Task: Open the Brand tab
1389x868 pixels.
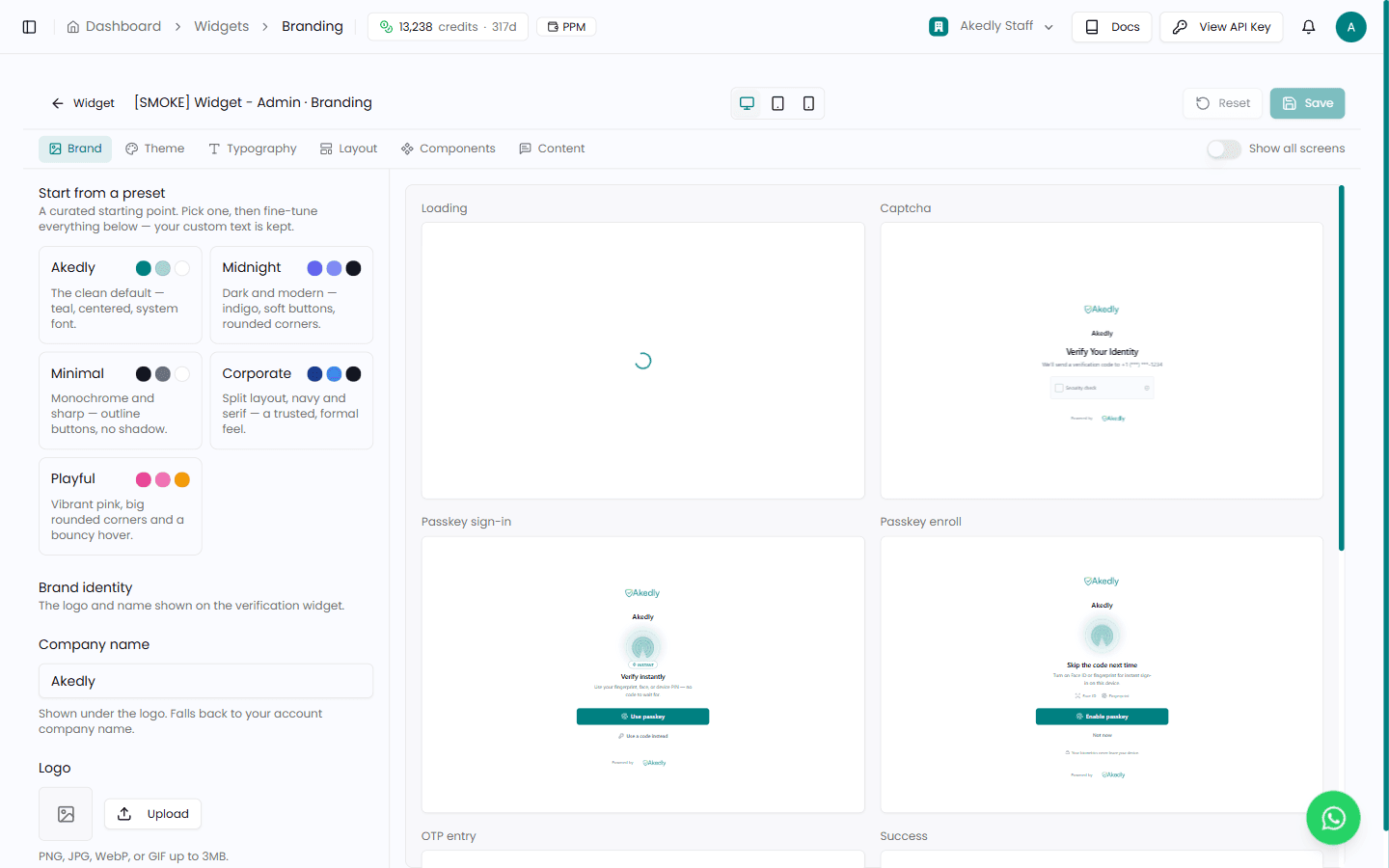Action: pyautogui.click(x=75, y=149)
